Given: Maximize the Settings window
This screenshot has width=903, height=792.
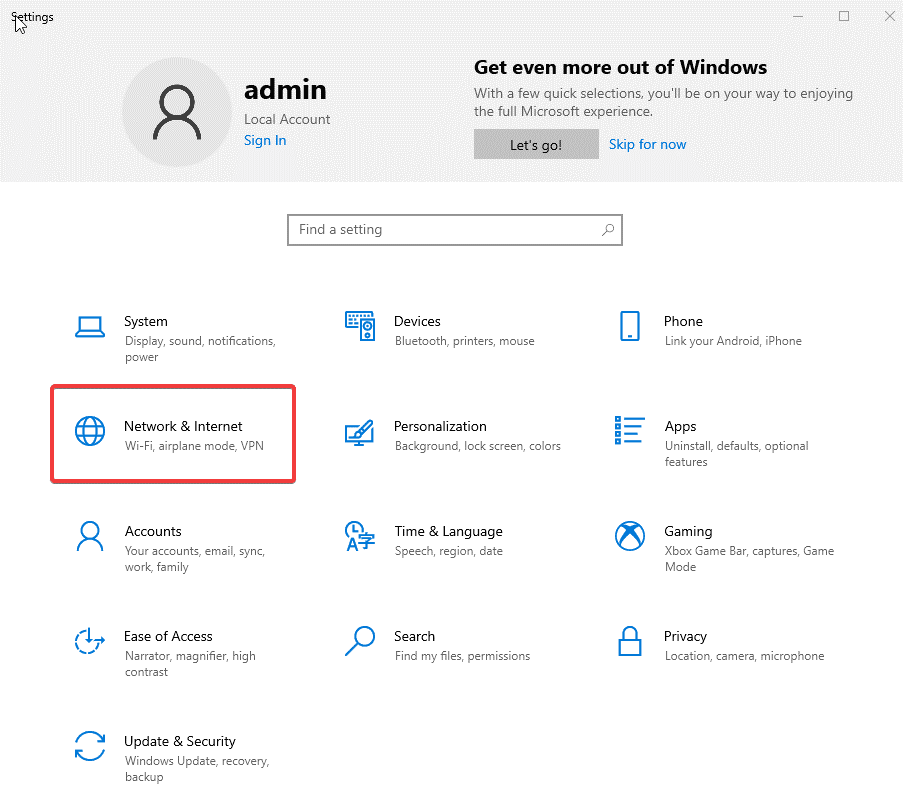Looking at the screenshot, I should pos(844,16).
